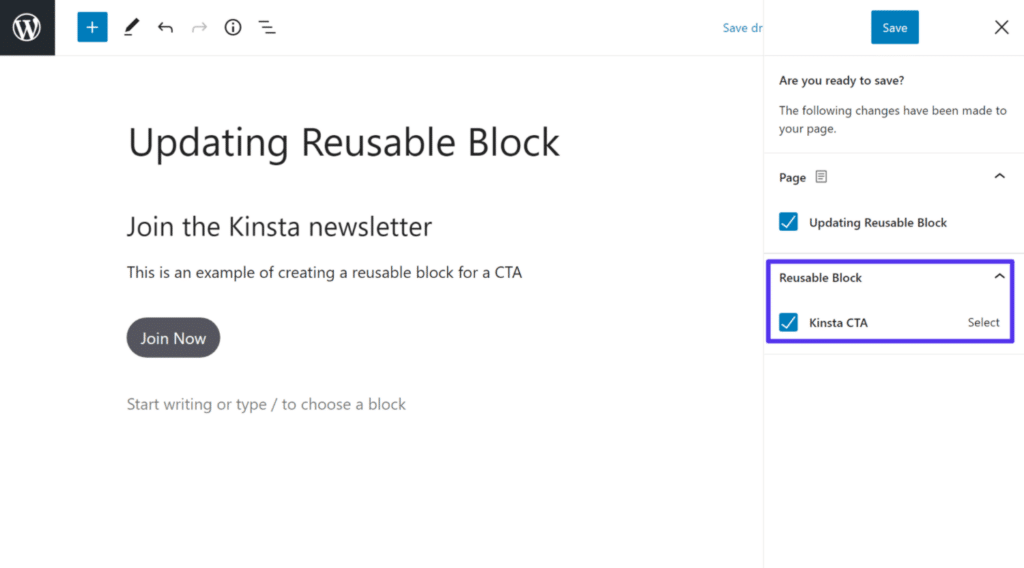This screenshot has width=1024, height=568.
Task: Click the WordPress logo icon
Action: (x=27, y=27)
